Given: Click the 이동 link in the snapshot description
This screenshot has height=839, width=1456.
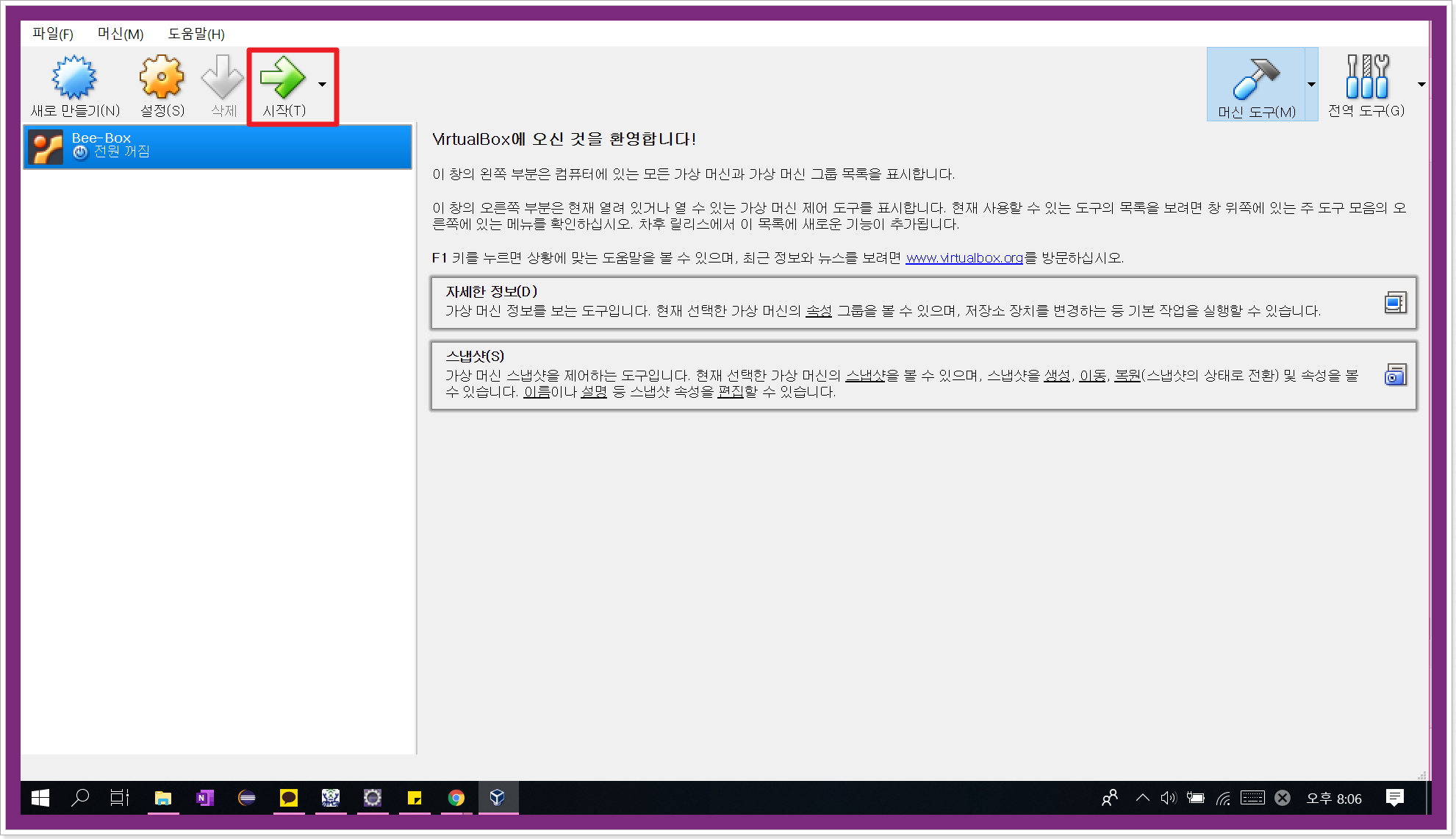Looking at the screenshot, I should (x=1092, y=376).
